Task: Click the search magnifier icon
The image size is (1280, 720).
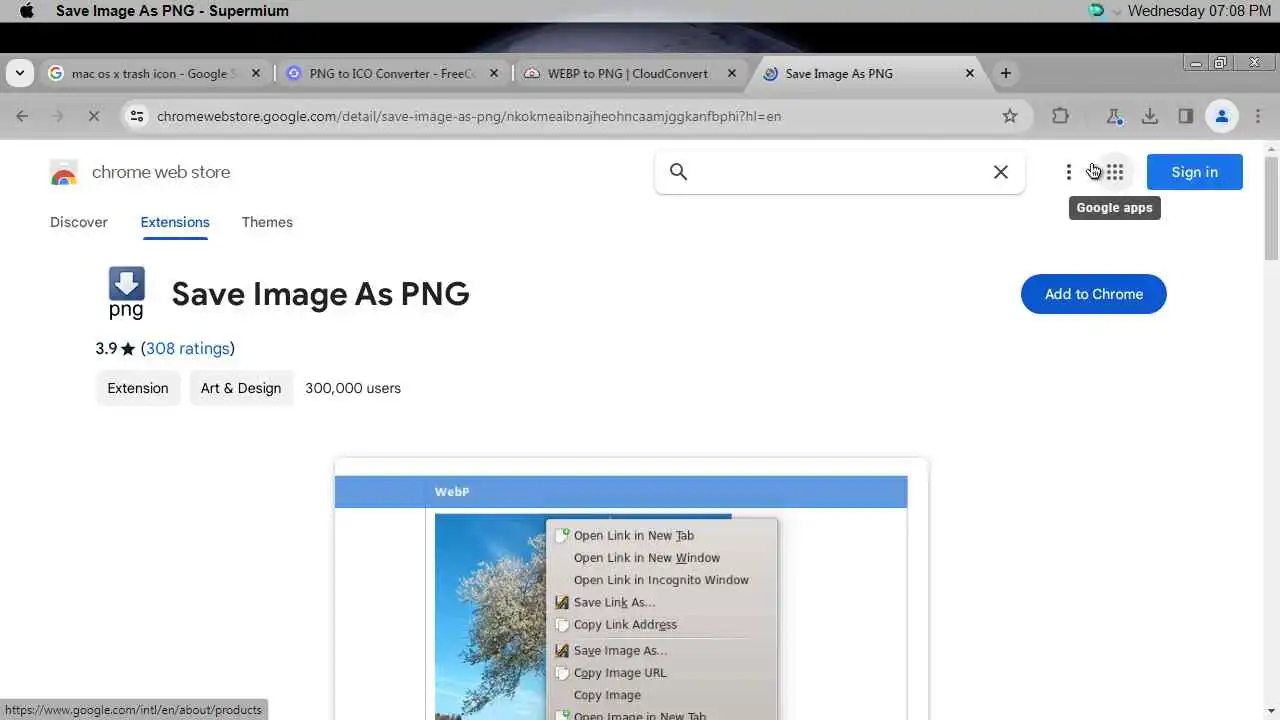Action: 679,172
